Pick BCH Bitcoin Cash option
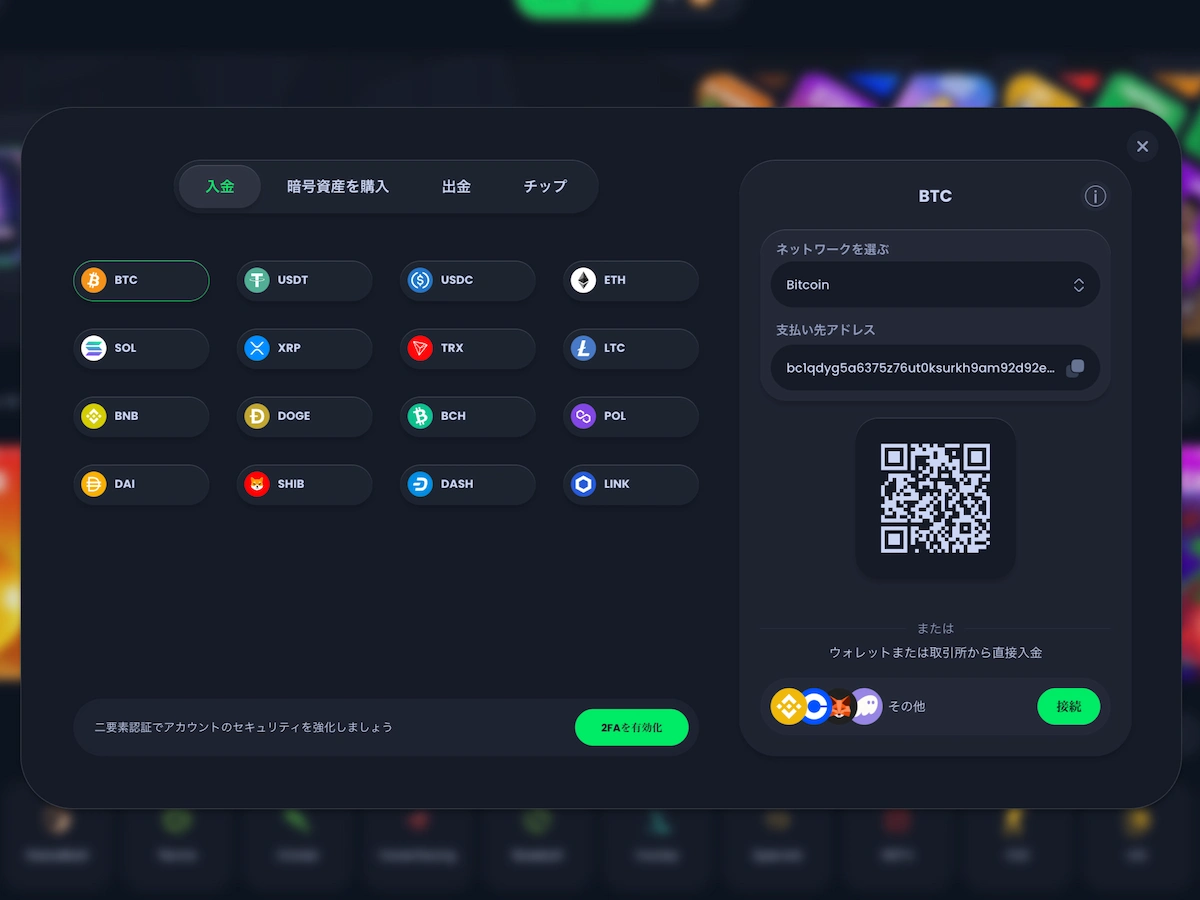This screenshot has height=900, width=1200. coord(467,417)
